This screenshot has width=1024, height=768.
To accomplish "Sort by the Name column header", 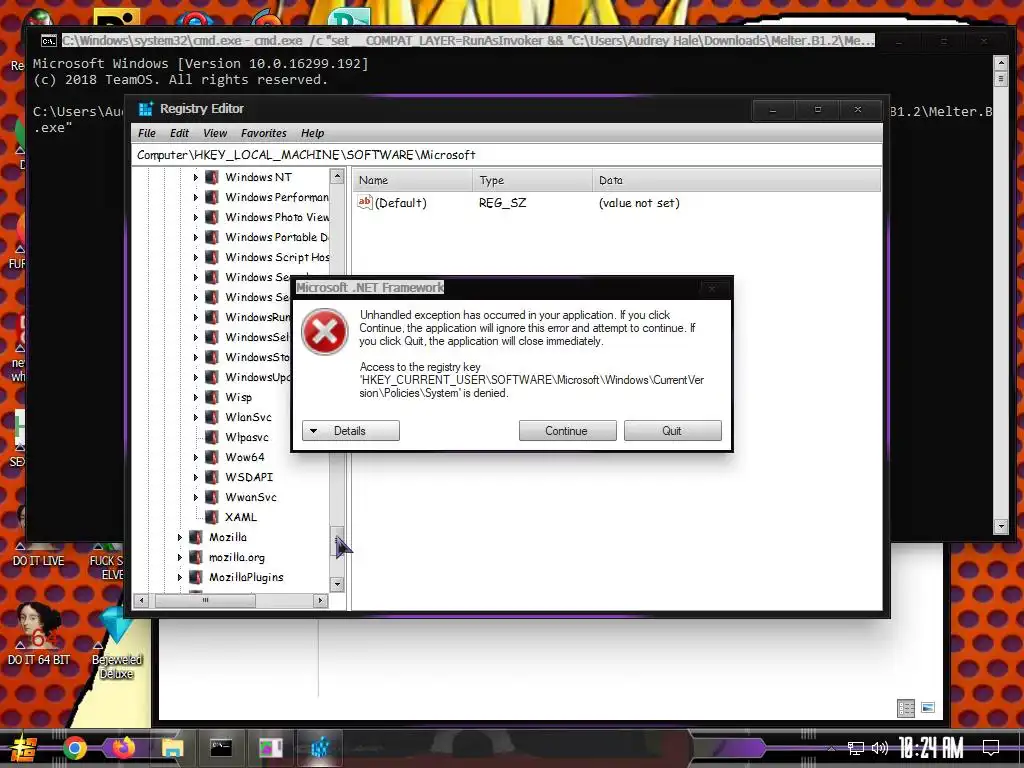I will (x=413, y=180).
